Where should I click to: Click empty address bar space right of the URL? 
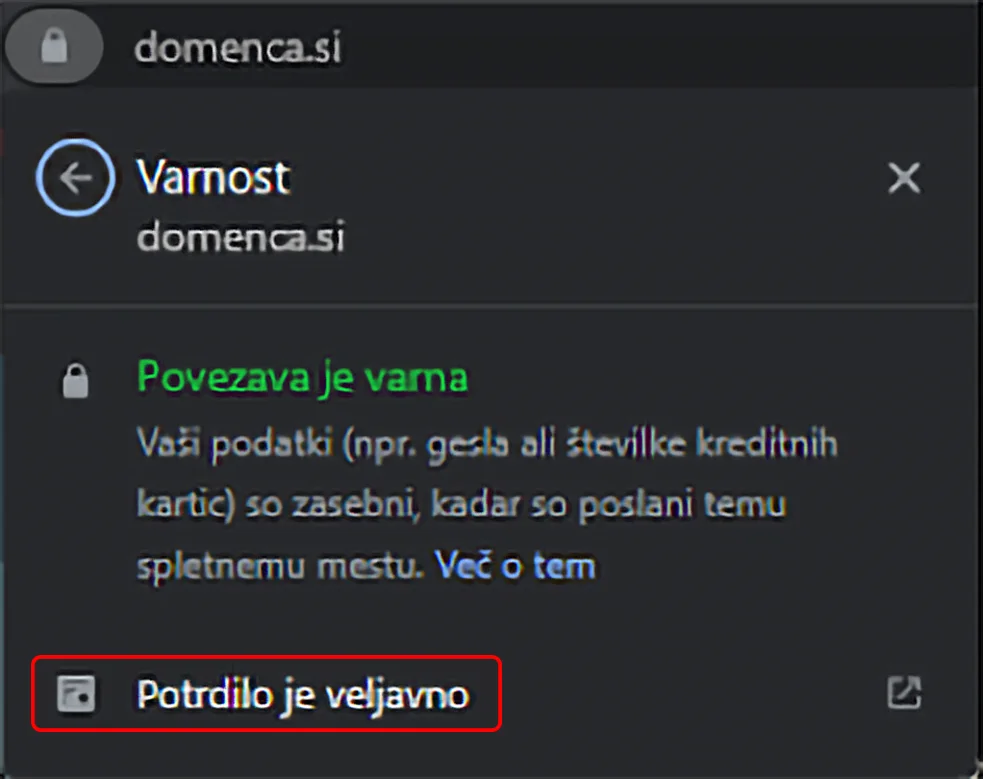[650, 48]
